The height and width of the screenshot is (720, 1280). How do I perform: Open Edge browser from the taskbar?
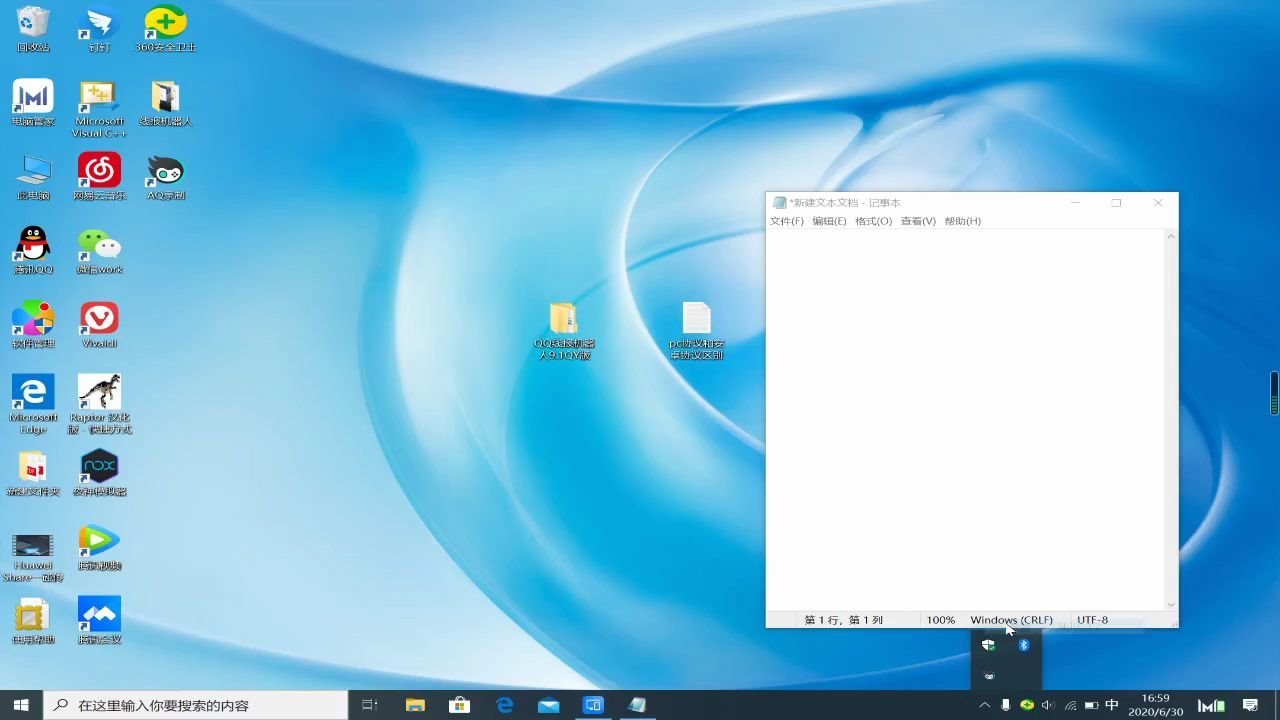505,705
